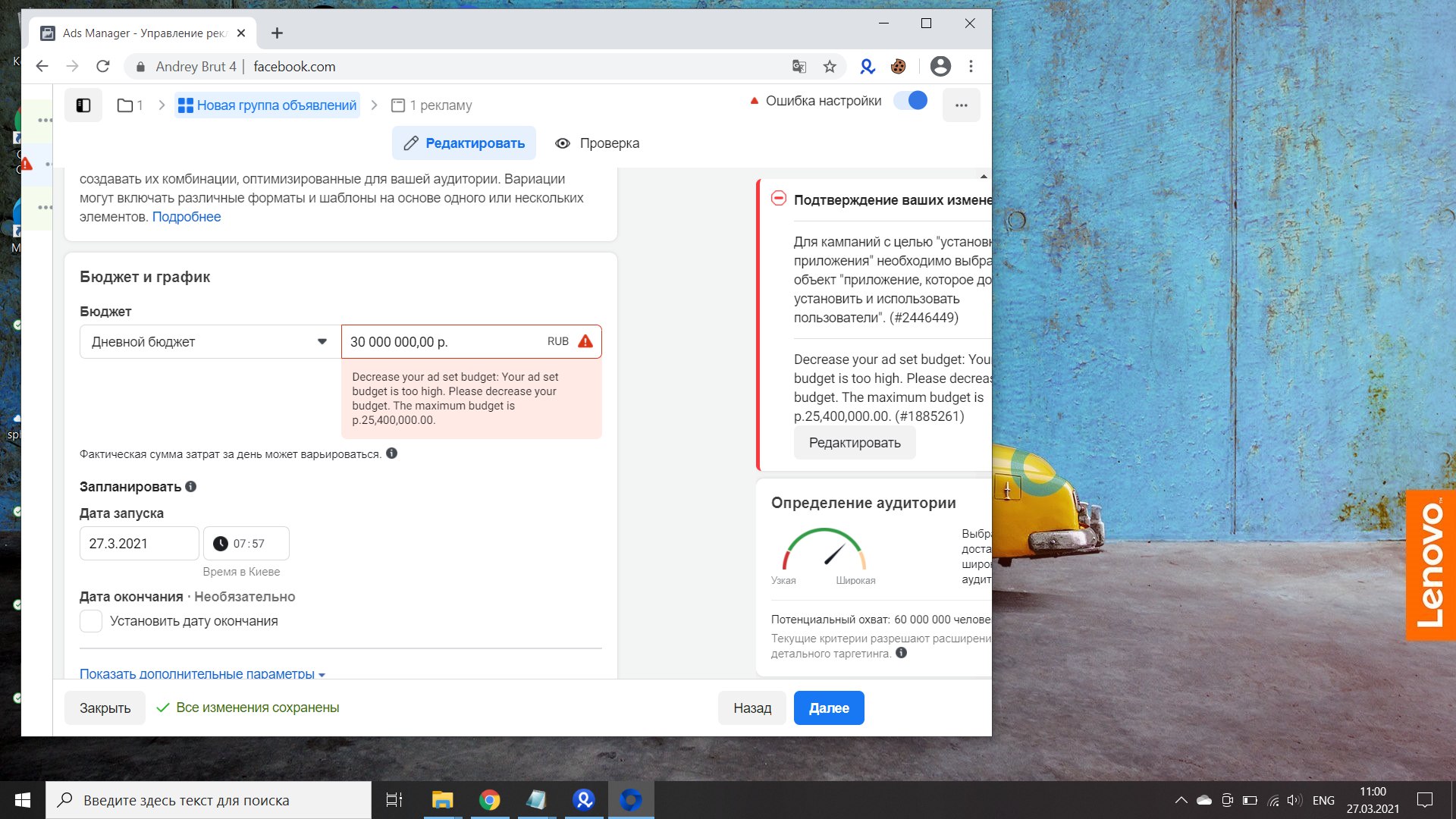Open Task View on taskbar
The width and height of the screenshot is (1456, 819).
pos(394,800)
